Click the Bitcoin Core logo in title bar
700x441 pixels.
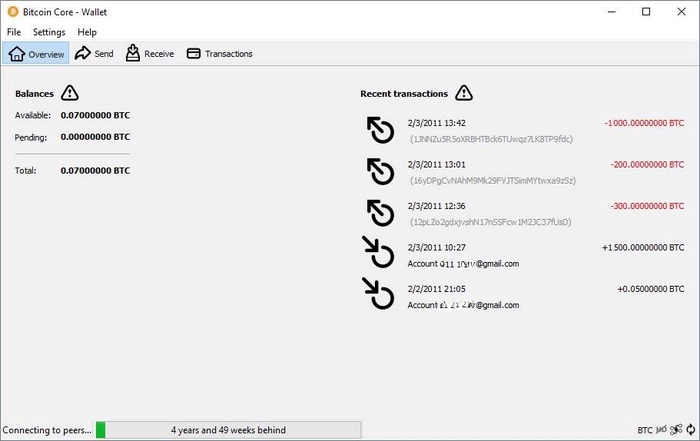(12, 11)
